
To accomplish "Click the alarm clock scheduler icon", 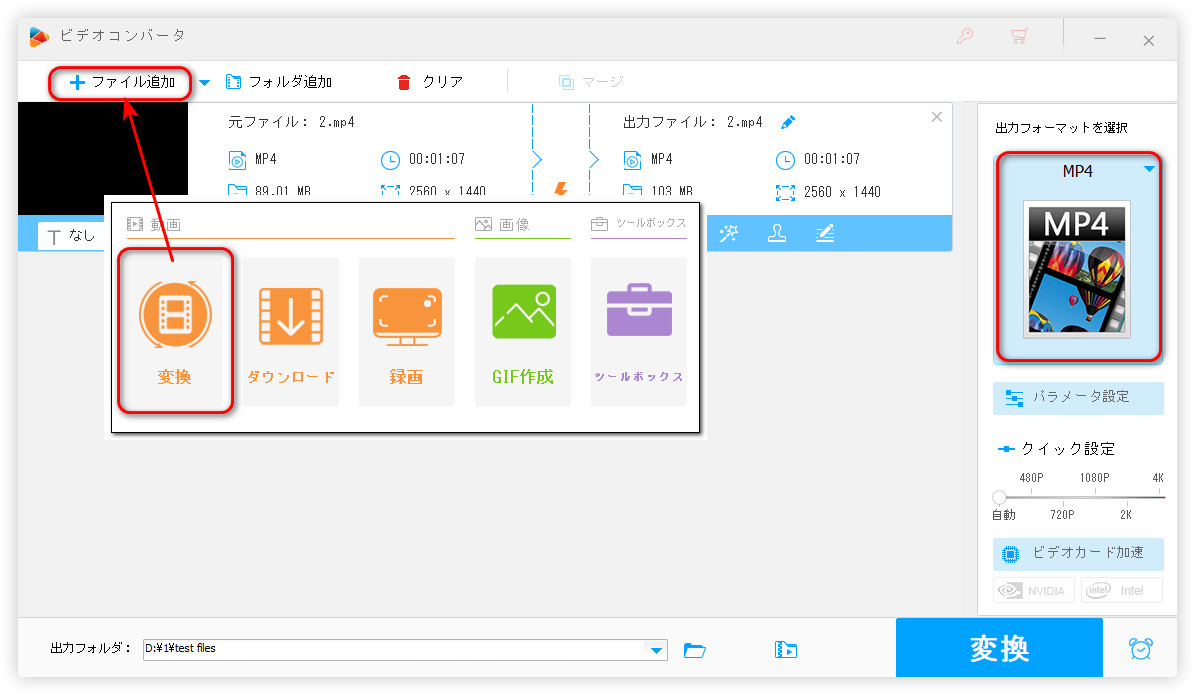I will click(1140, 648).
